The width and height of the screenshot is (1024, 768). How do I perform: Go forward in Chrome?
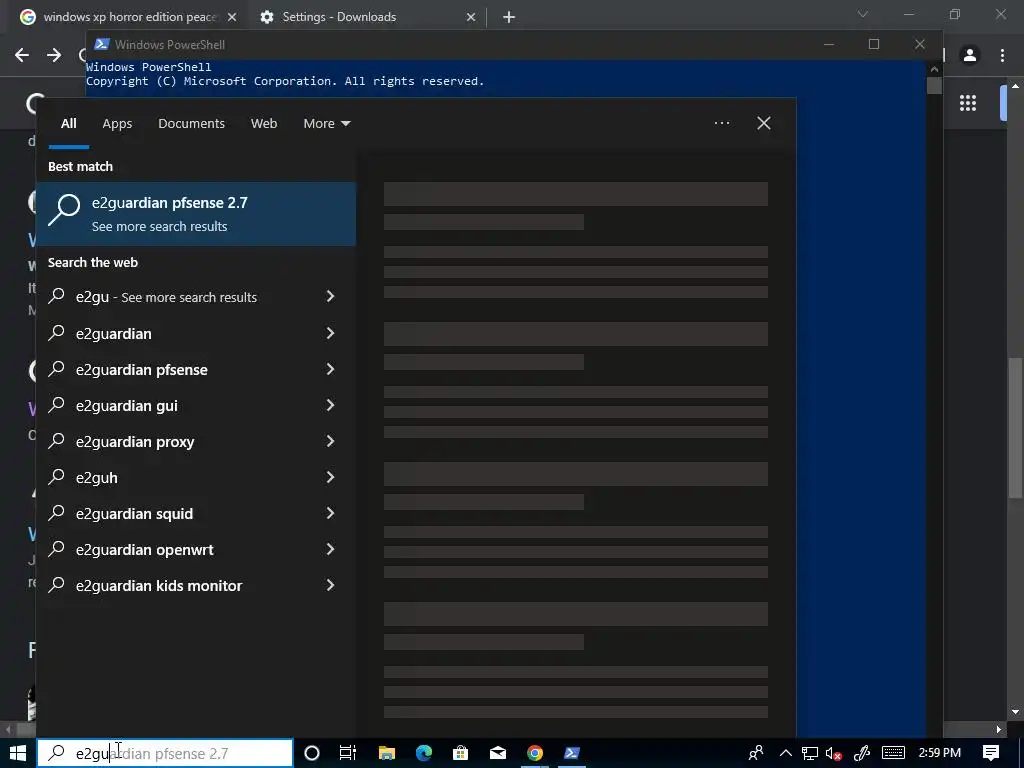[x=54, y=55]
